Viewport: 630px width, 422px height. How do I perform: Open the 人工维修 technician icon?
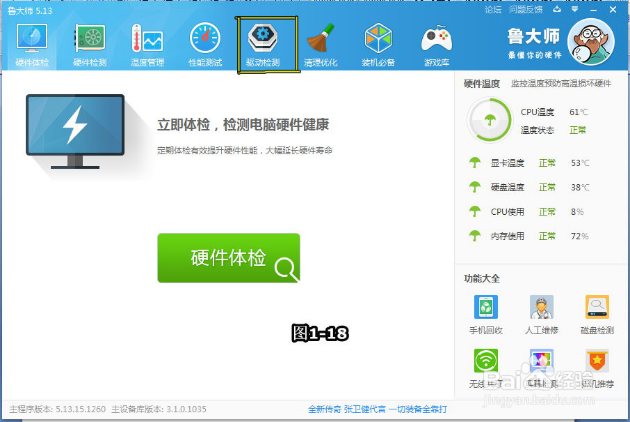click(542, 307)
